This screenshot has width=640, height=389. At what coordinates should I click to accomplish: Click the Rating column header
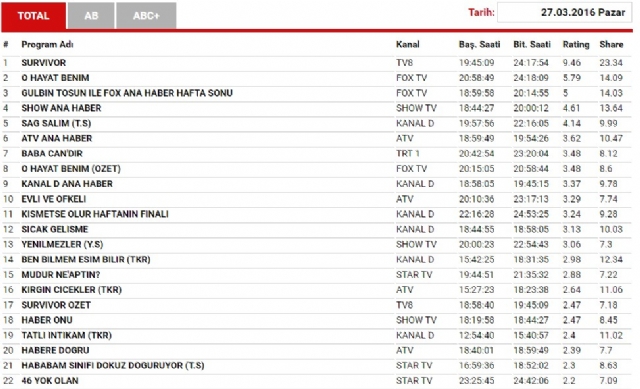(x=576, y=44)
